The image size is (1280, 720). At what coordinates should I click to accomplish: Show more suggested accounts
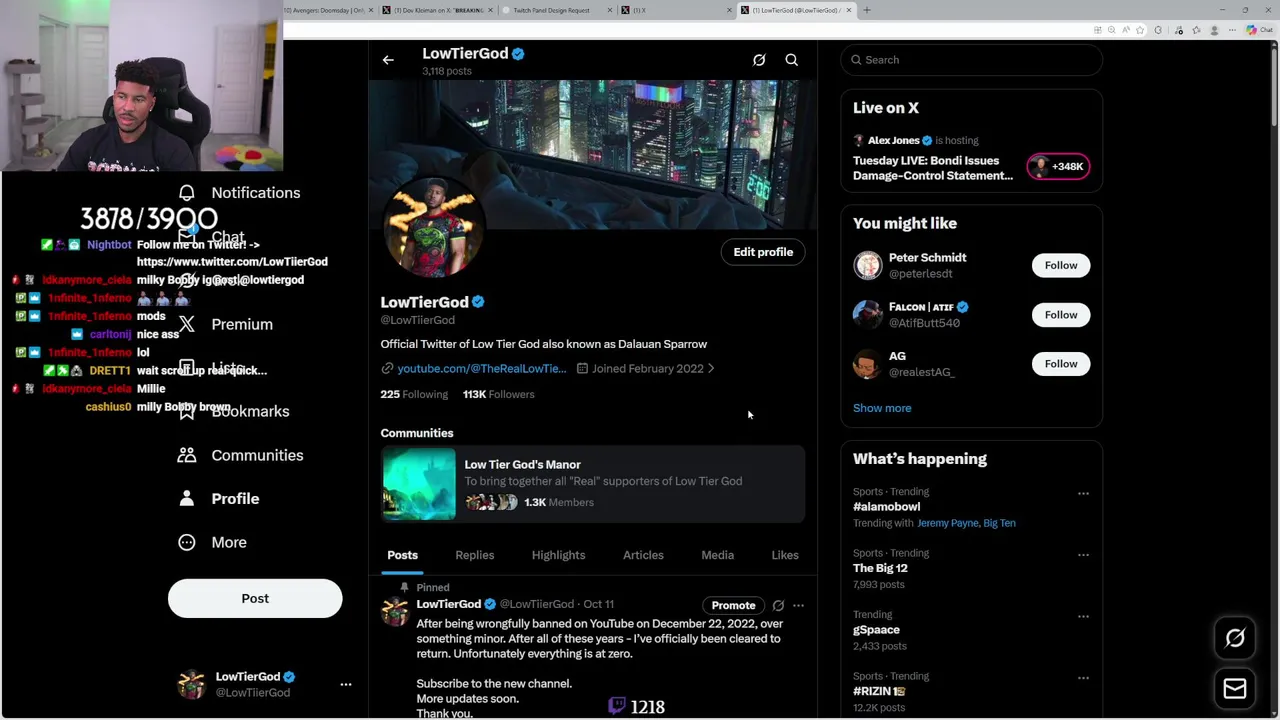pos(882,408)
